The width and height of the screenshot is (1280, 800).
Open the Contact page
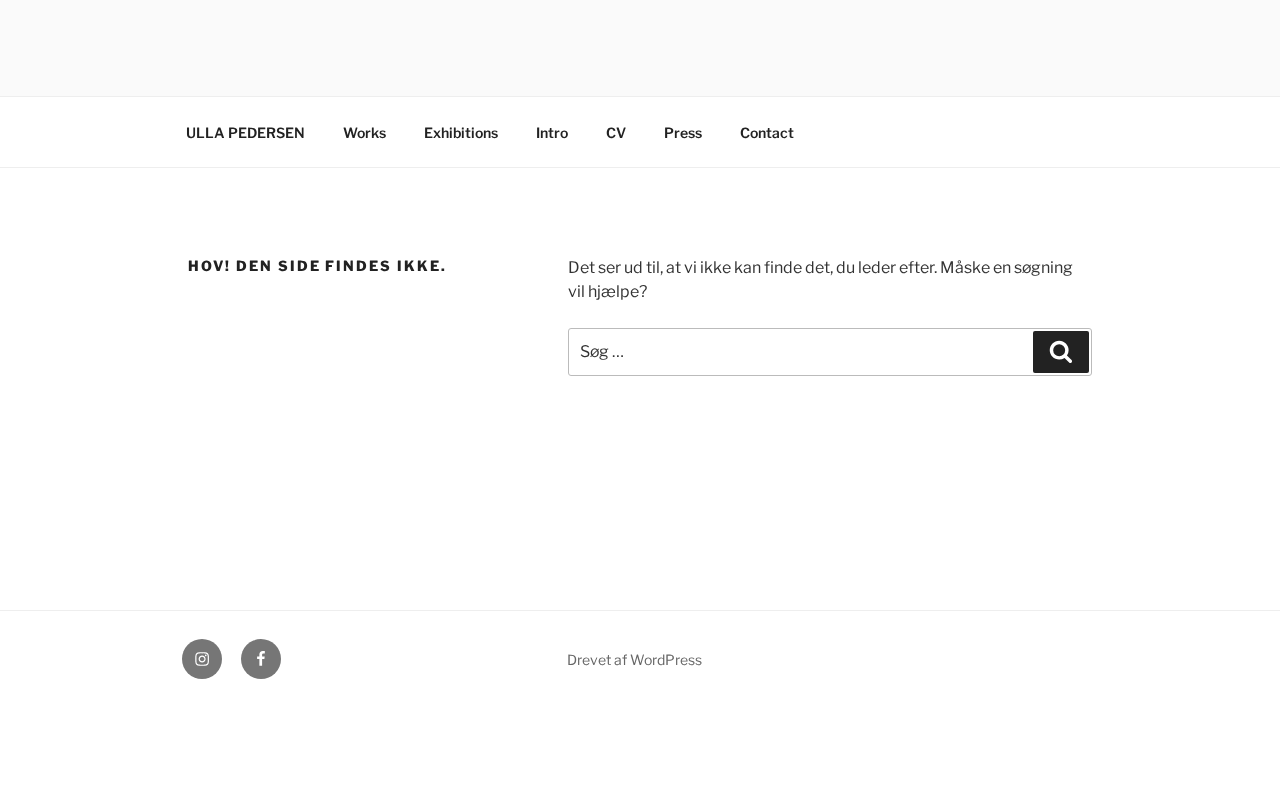coord(767,133)
